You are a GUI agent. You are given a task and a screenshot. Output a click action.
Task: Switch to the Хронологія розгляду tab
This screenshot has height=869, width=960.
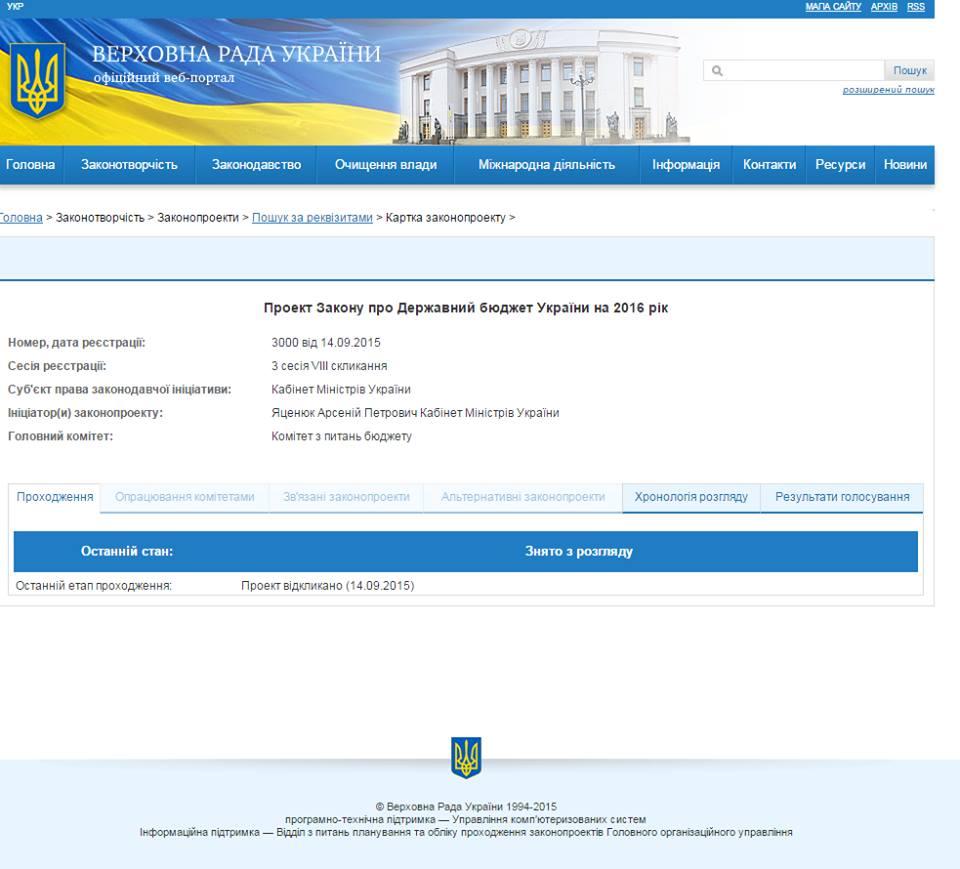pyautogui.click(x=691, y=497)
